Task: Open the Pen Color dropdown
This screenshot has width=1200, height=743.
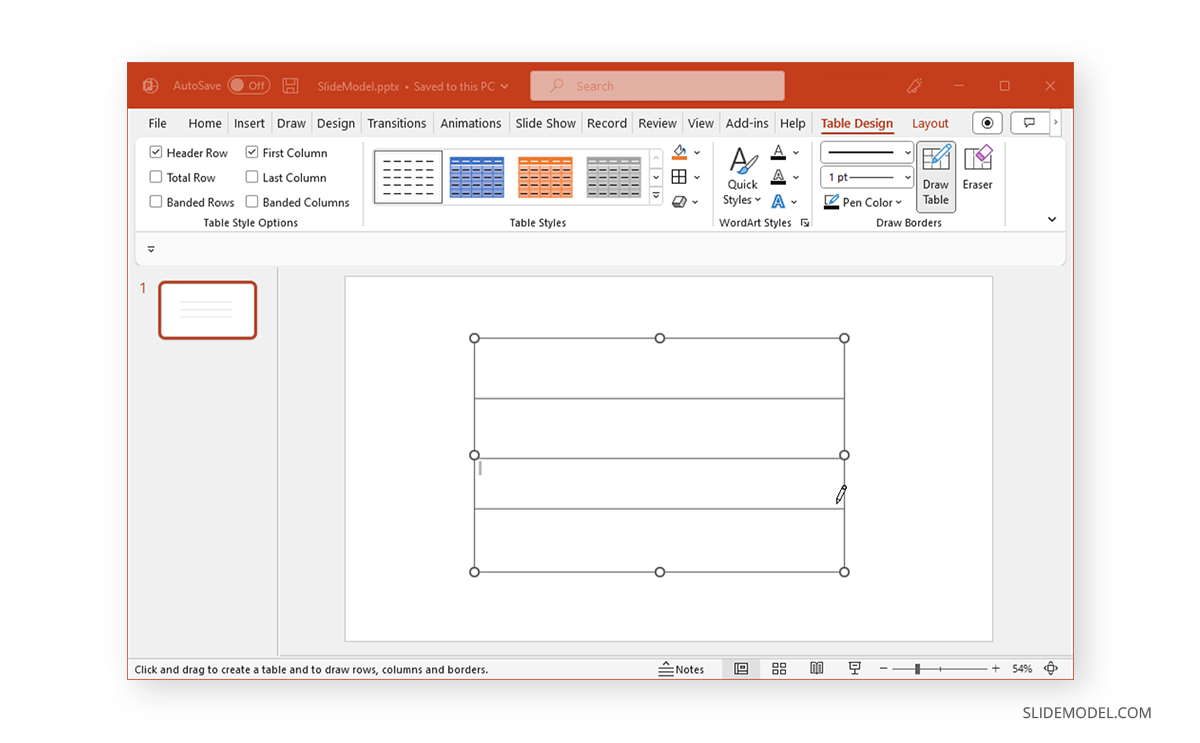Action: [x=863, y=202]
